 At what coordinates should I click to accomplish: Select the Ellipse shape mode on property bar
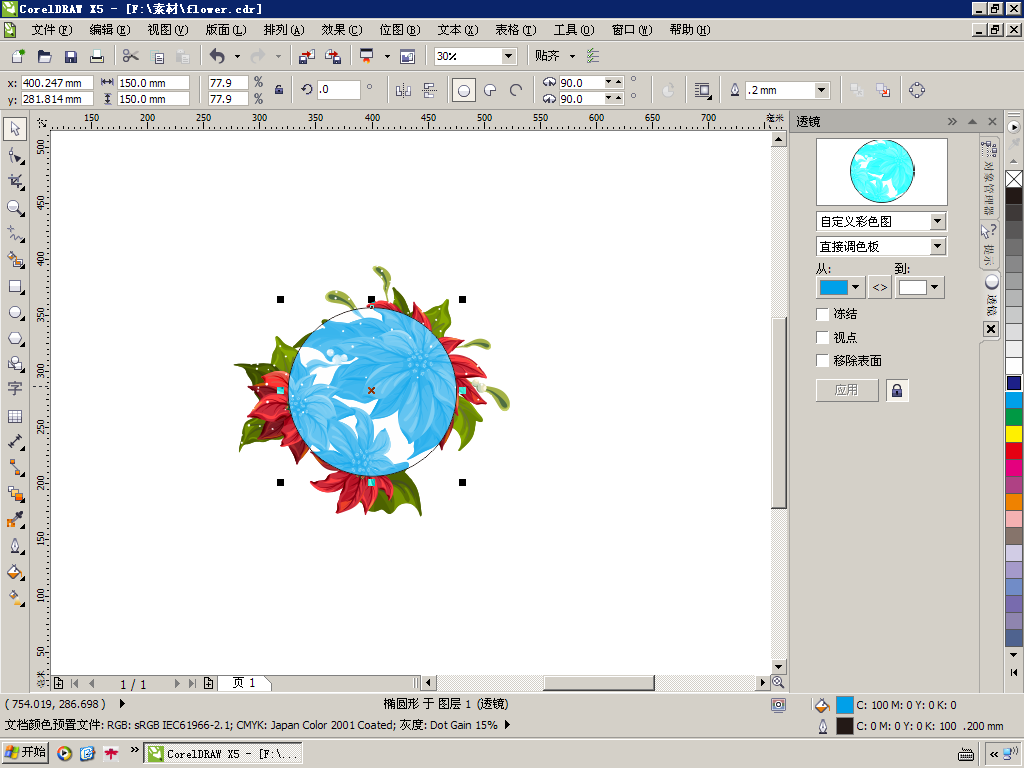click(x=464, y=90)
